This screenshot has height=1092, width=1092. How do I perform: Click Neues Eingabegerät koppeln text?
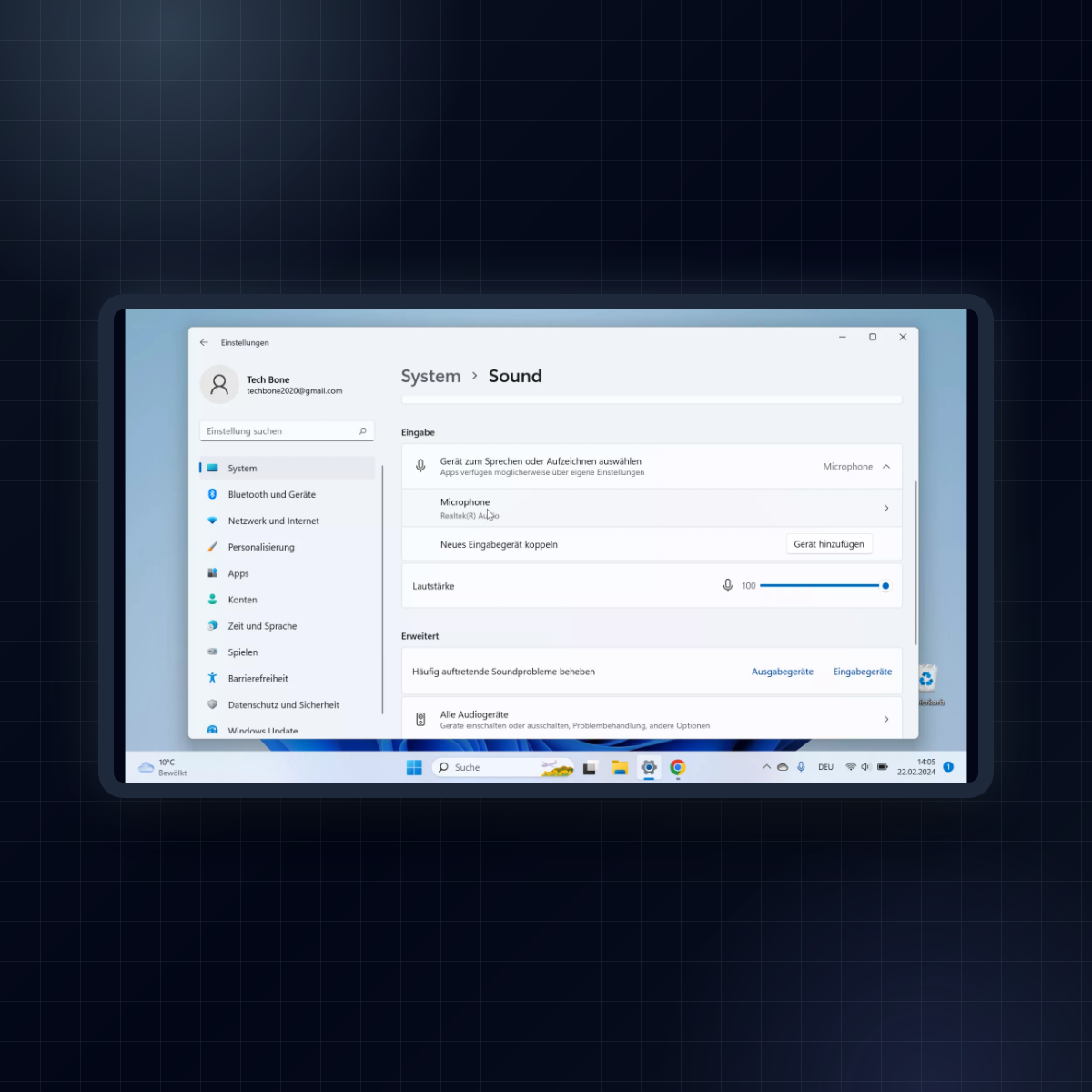(499, 544)
